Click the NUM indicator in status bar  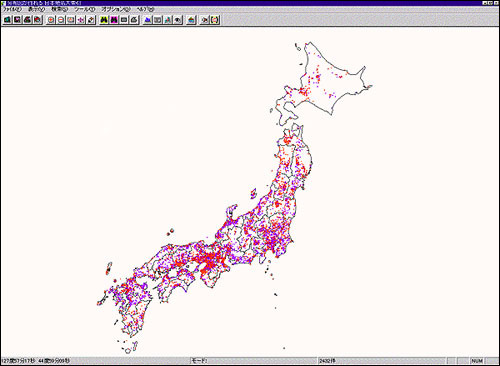tap(477, 361)
